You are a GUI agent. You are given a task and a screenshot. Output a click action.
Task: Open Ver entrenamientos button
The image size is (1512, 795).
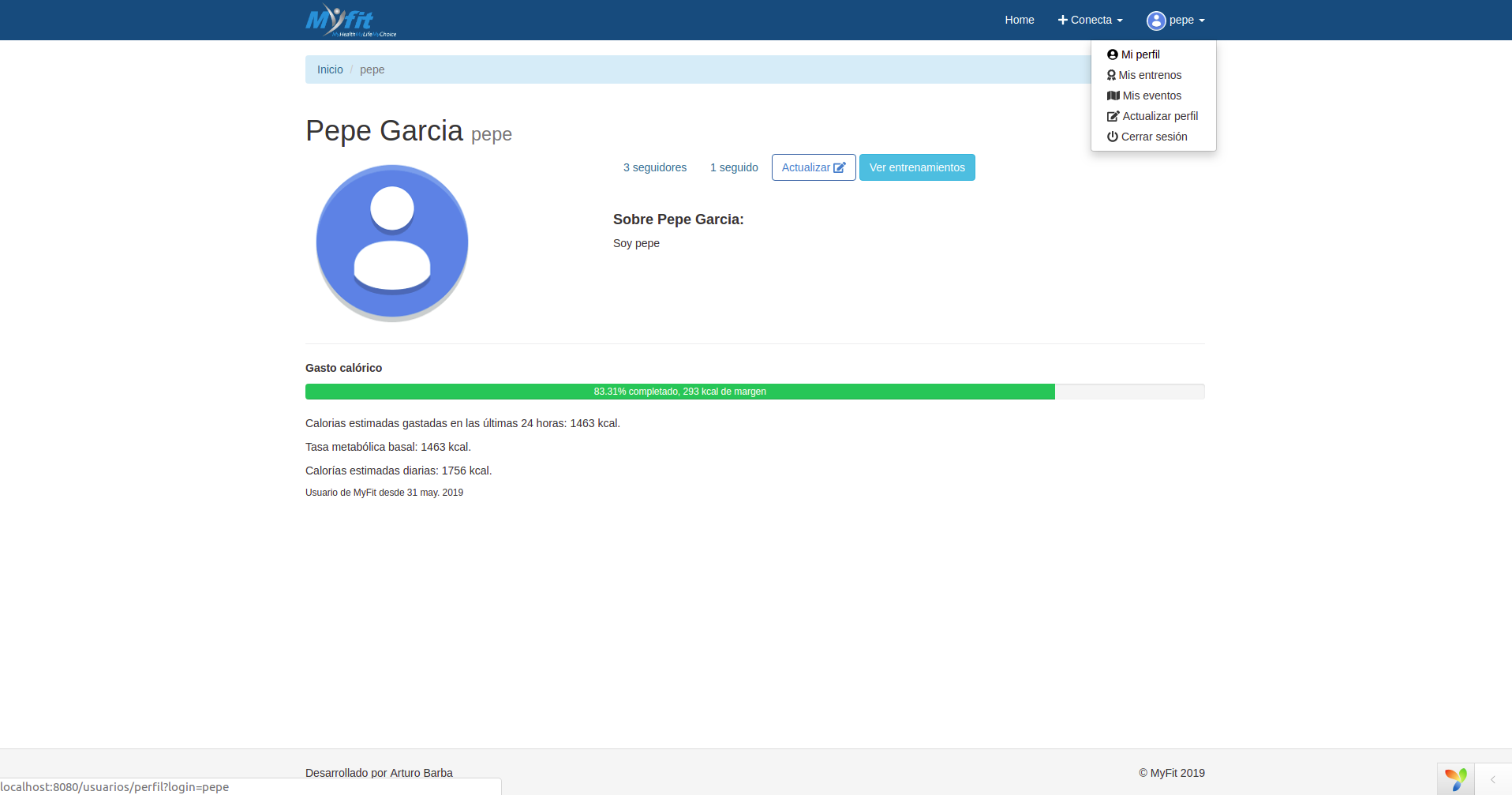917,167
